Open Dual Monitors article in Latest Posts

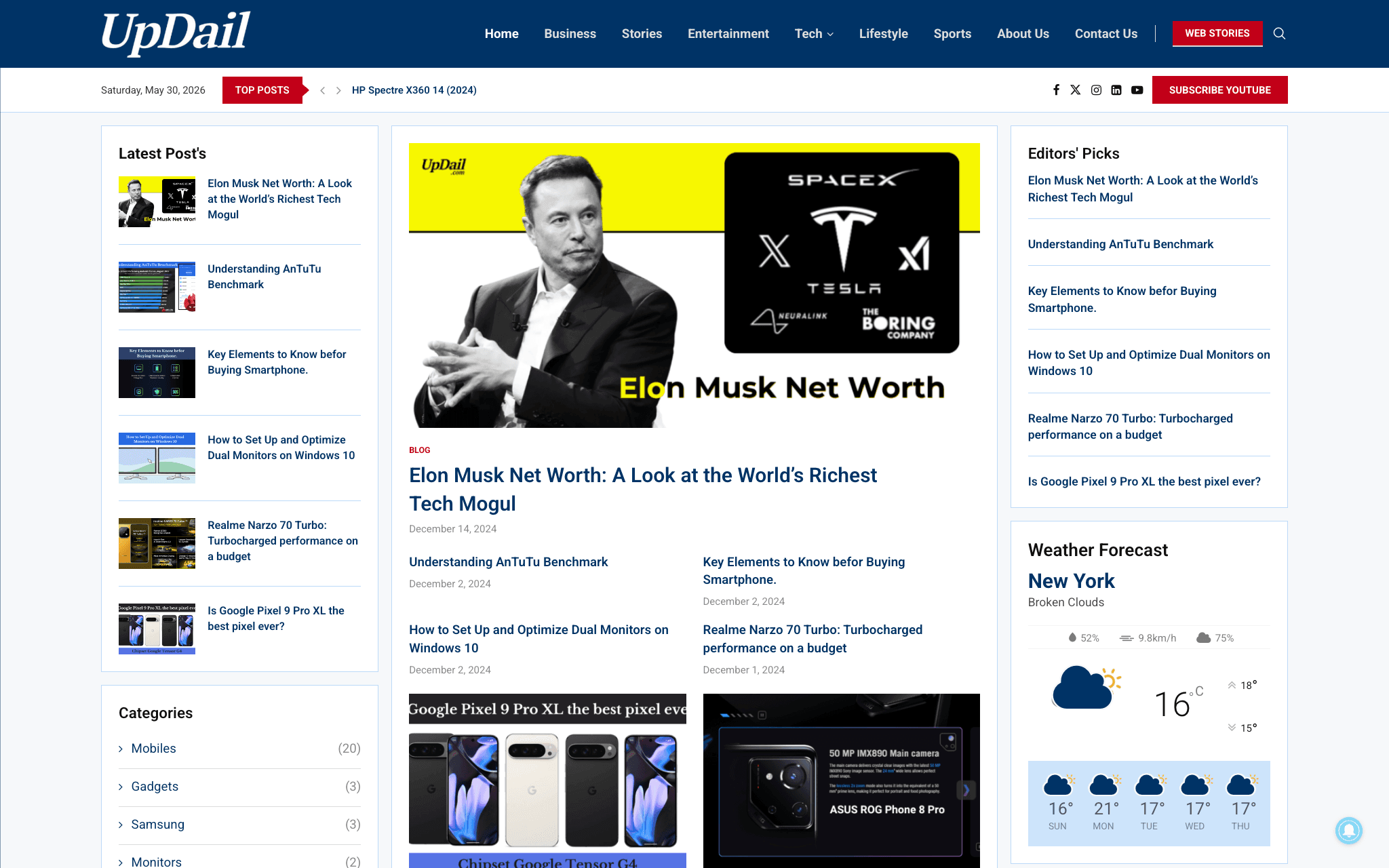pos(281,448)
